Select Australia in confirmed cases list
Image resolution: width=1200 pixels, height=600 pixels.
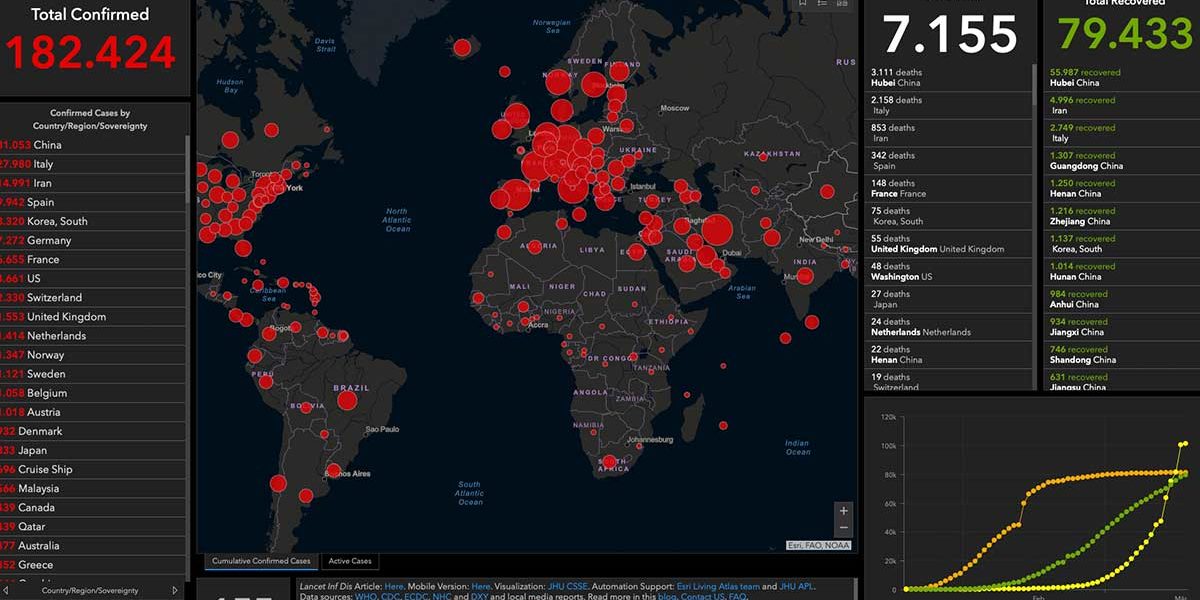[93, 545]
